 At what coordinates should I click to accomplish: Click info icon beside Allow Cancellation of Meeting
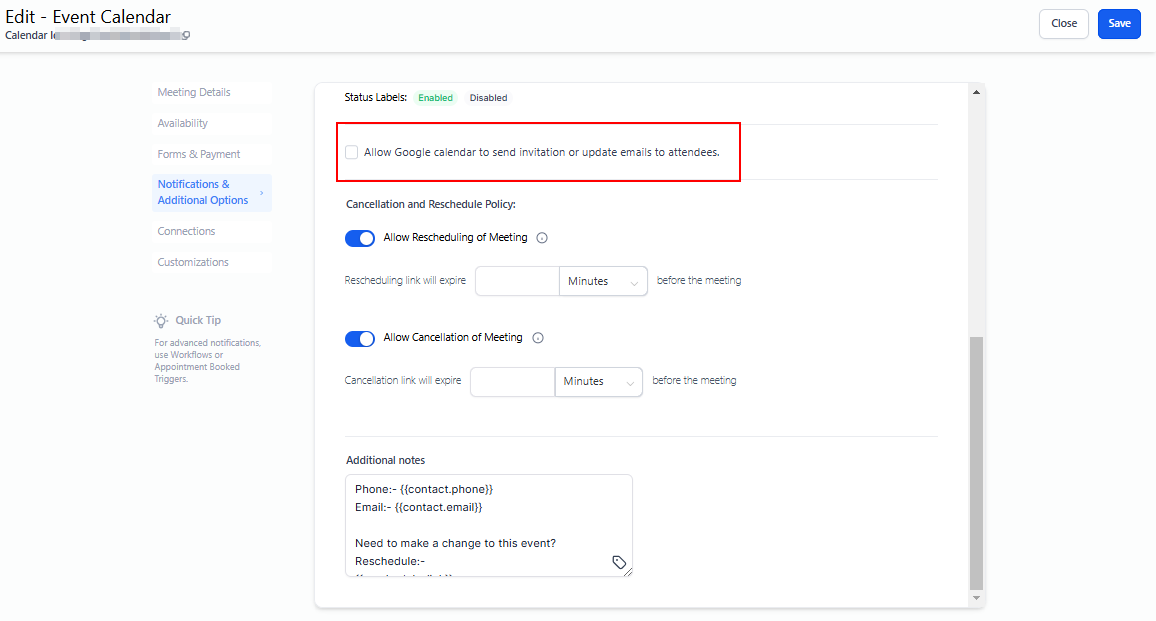click(x=538, y=338)
